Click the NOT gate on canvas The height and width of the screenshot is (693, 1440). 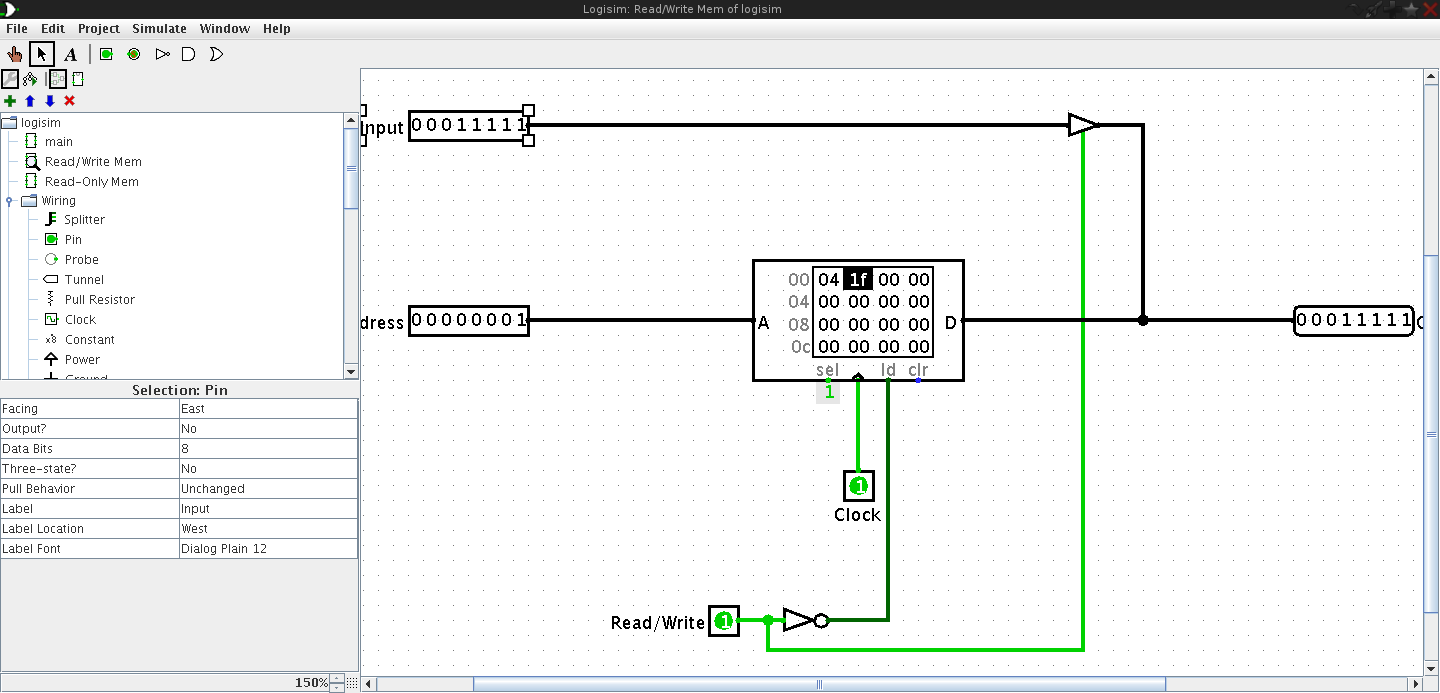coord(805,621)
